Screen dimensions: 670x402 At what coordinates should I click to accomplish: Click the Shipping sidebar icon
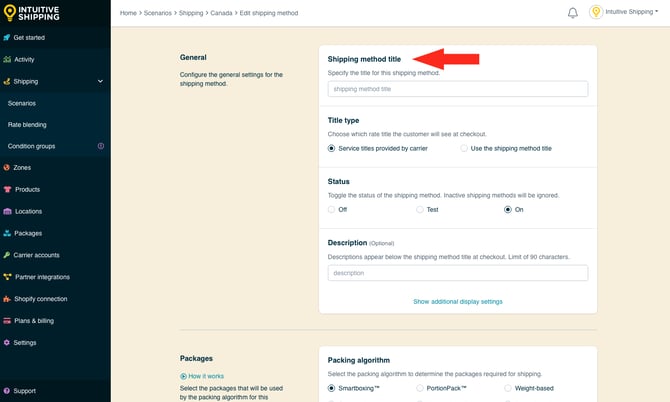pos(7,81)
